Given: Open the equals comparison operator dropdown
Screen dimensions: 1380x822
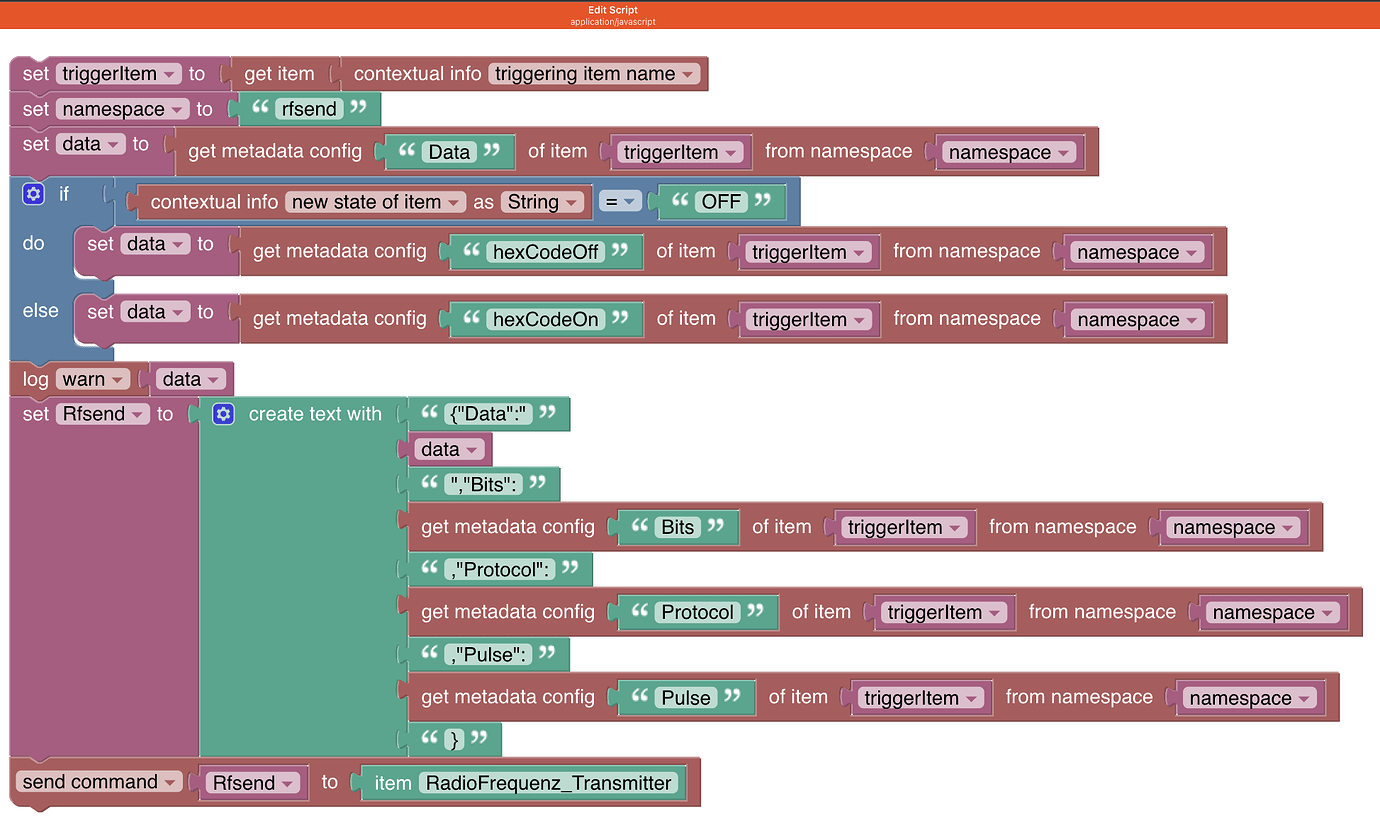Looking at the screenshot, I should (621, 201).
